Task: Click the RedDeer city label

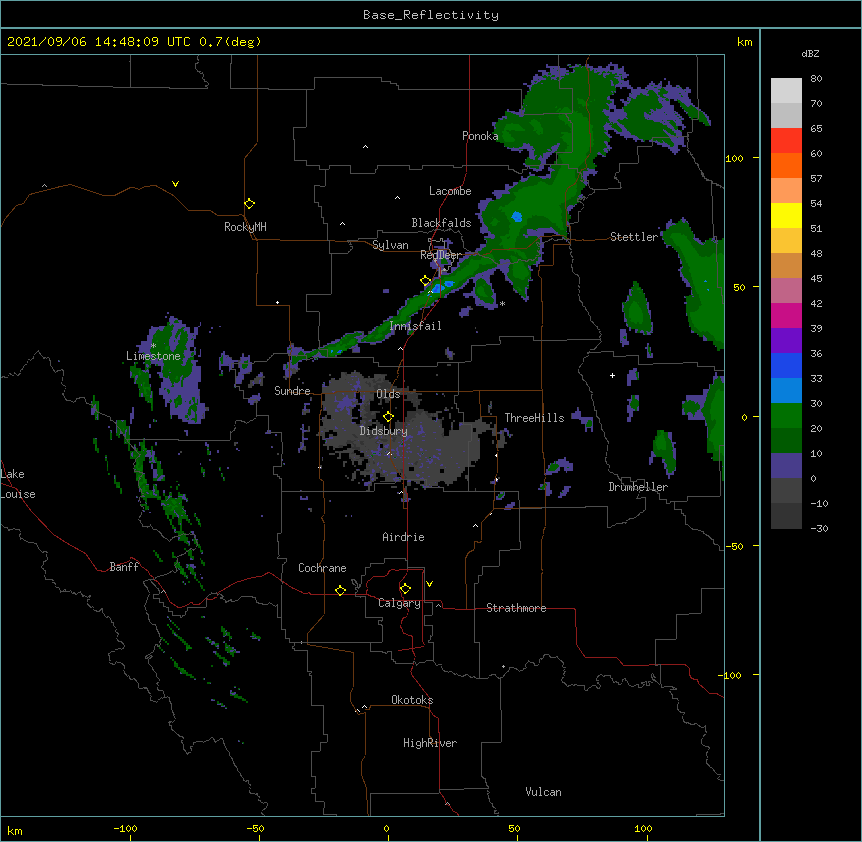Action: coord(440,255)
